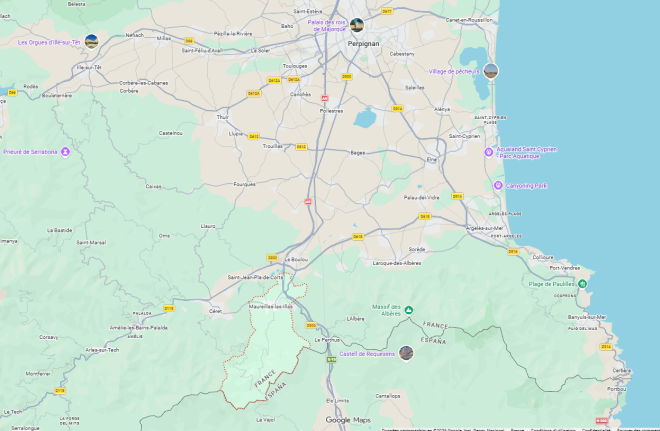Viewport: 660px width, 431px height.
Task: Select the Canet-en-Roussillon label
Action: tap(469, 20)
